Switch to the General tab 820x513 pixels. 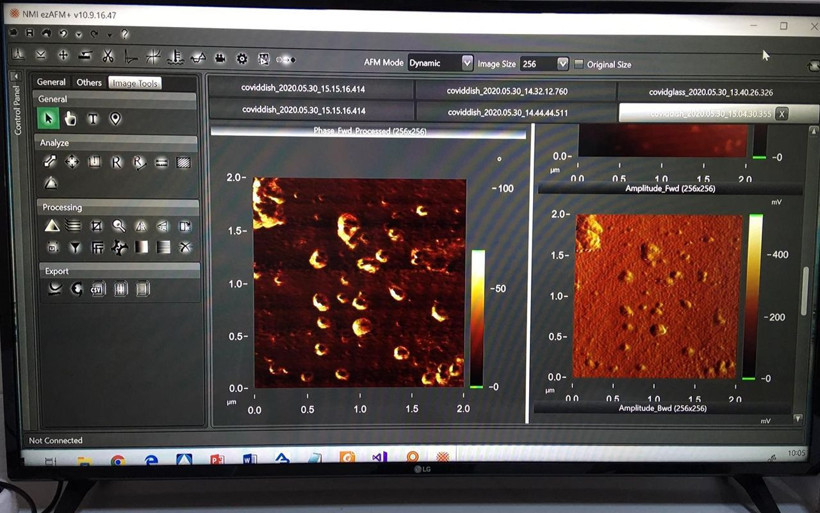[x=51, y=82]
